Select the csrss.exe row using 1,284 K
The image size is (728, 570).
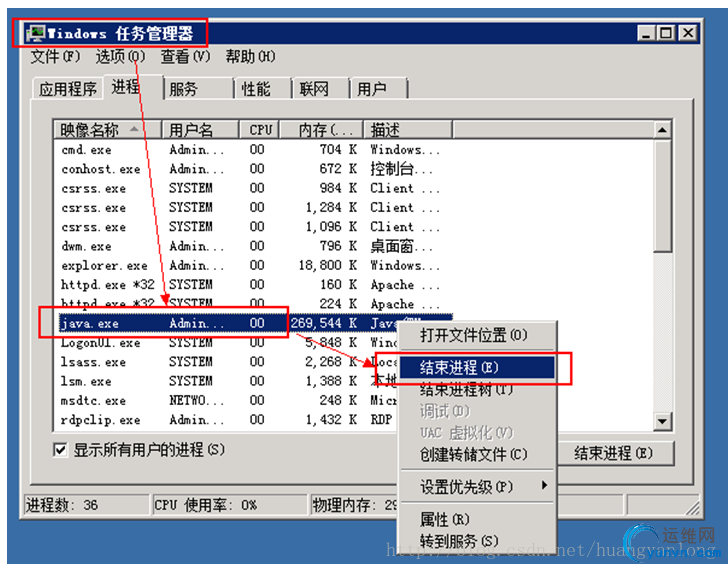[254, 207]
